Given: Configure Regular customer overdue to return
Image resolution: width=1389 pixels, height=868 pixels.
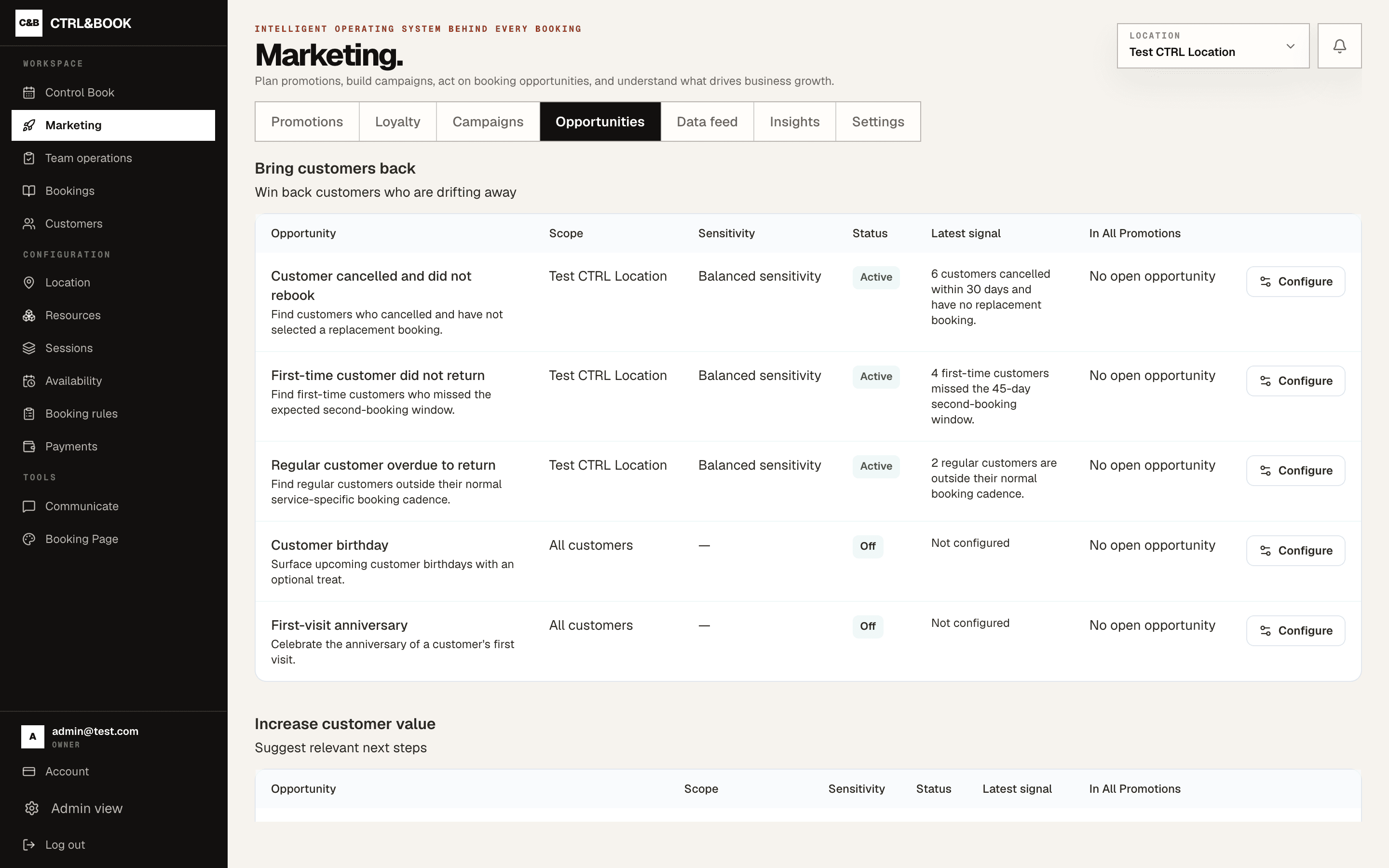Looking at the screenshot, I should pos(1295,471).
